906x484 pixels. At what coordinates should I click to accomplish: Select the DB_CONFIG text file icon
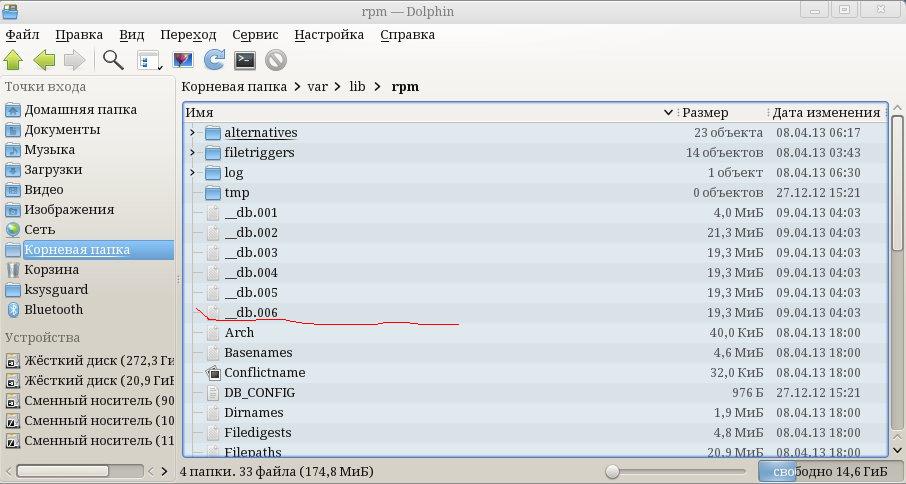pyautogui.click(x=213, y=393)
